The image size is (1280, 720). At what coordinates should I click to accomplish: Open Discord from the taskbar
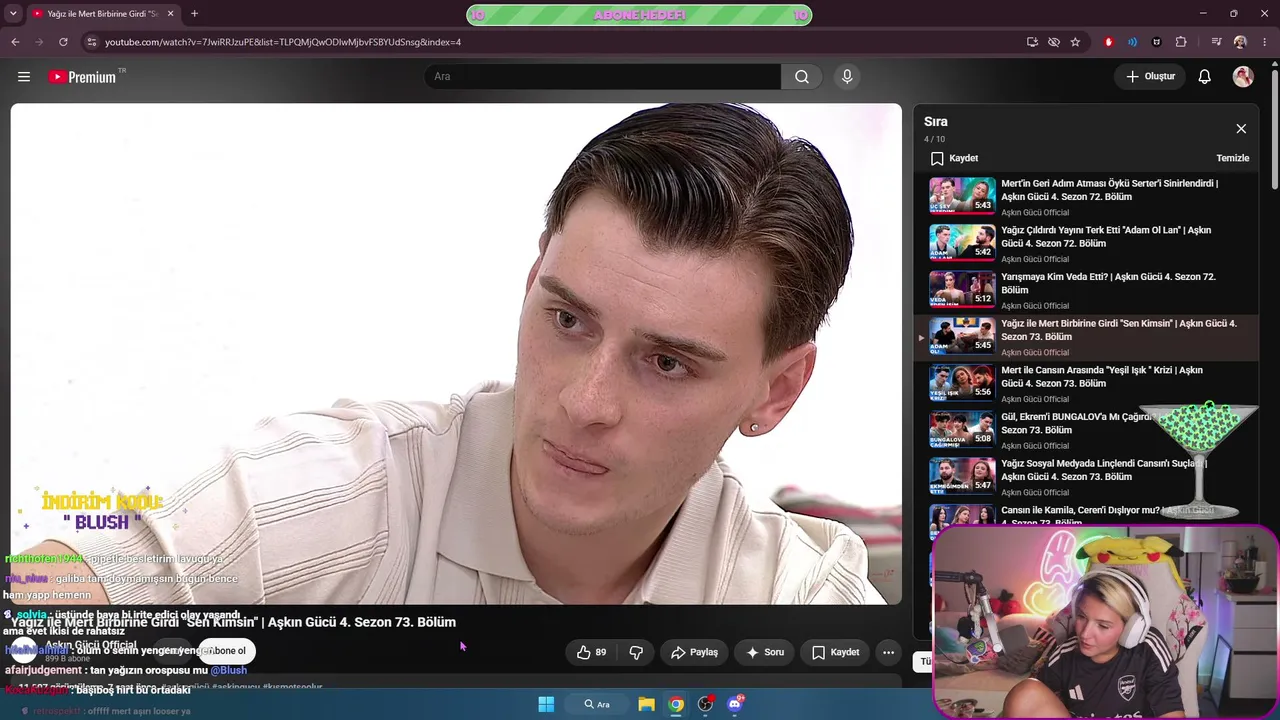(x=735, y=704)
